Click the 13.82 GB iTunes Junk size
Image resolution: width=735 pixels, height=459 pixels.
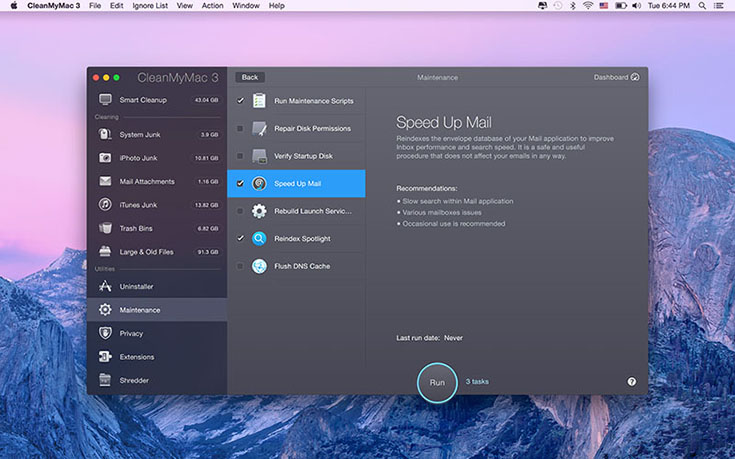coord(206,205)
